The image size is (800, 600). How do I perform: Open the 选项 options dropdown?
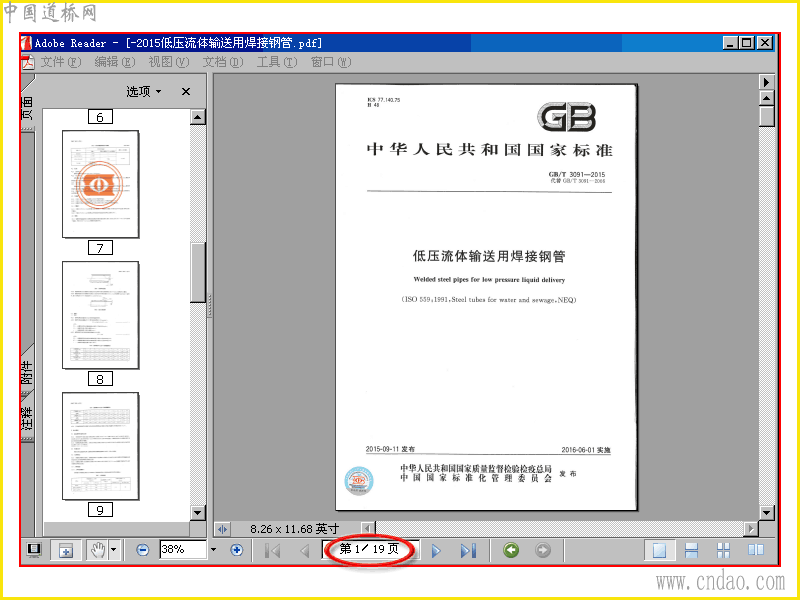point(144,91)
